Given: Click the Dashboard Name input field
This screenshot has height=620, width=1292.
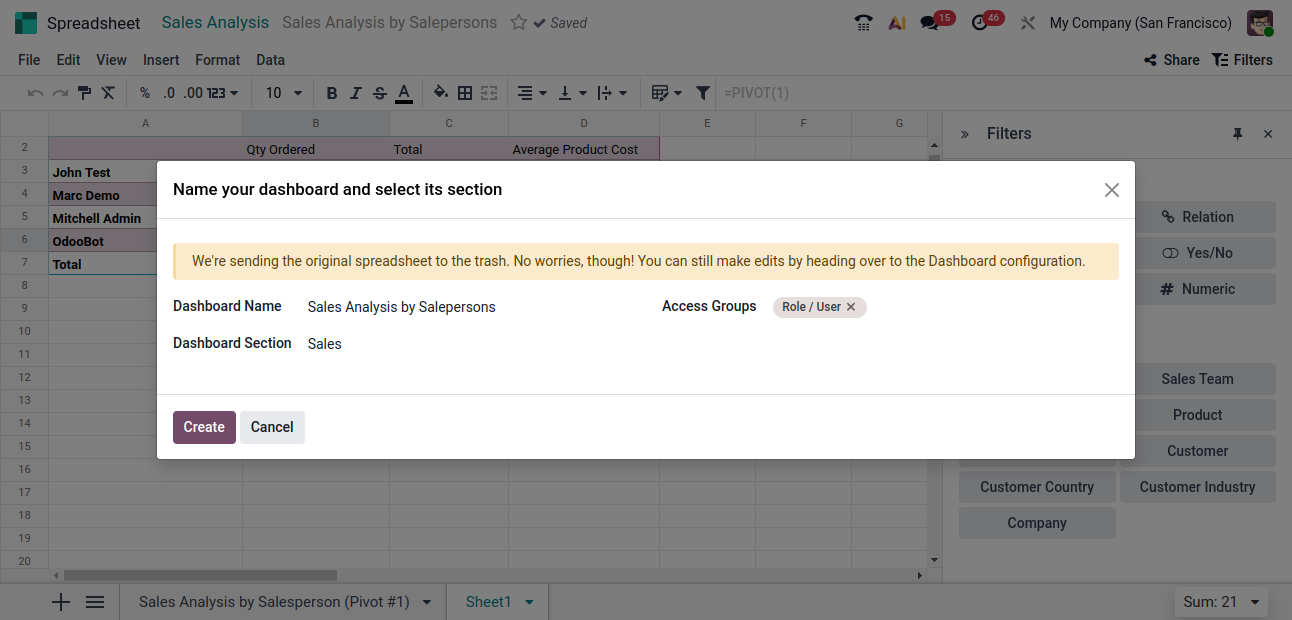Looking at the screenshot, I should point(470,307).
